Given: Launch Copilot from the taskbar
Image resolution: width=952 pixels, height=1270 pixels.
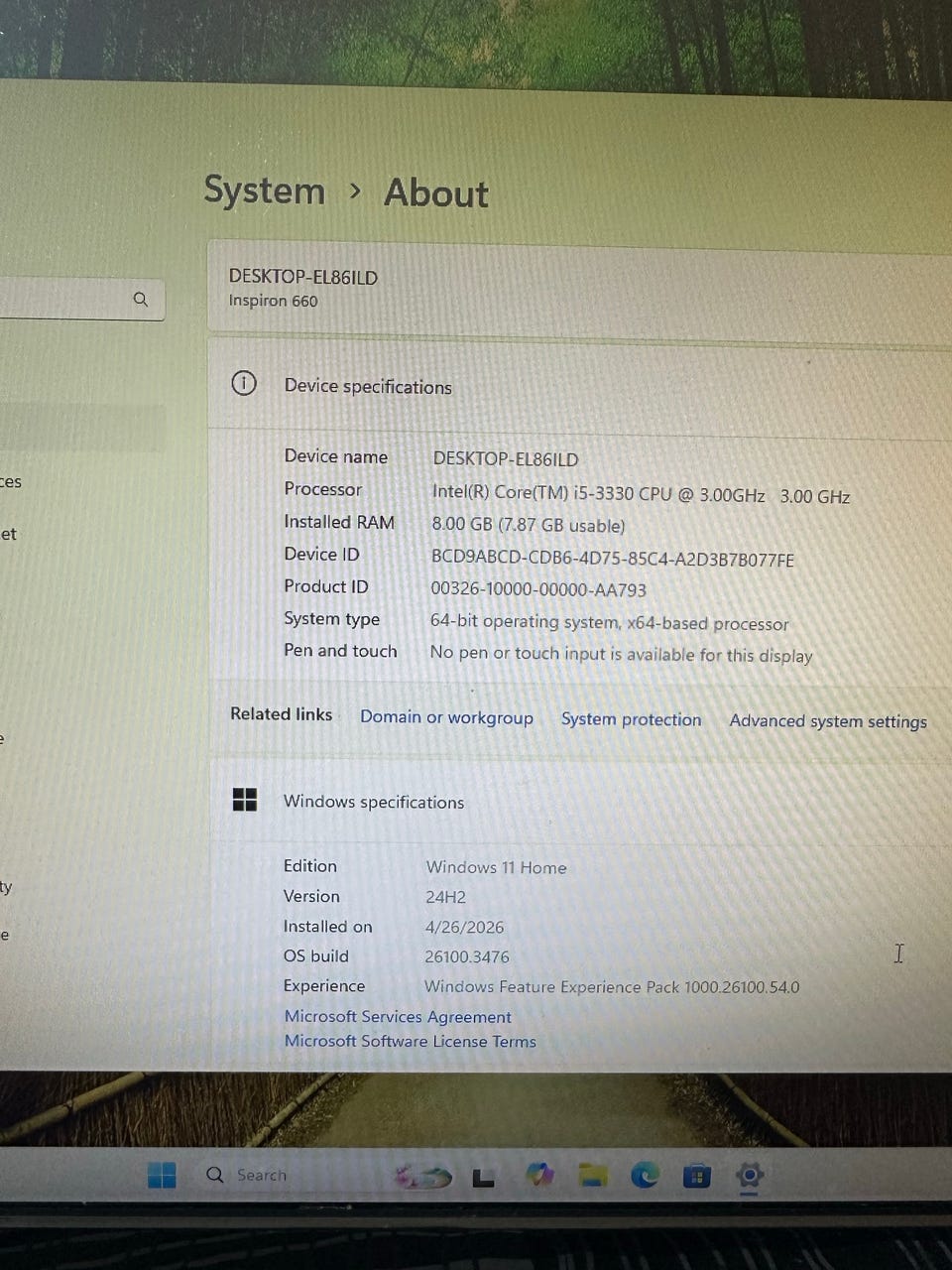Looking at the screenshot, I should point(539,1176).
